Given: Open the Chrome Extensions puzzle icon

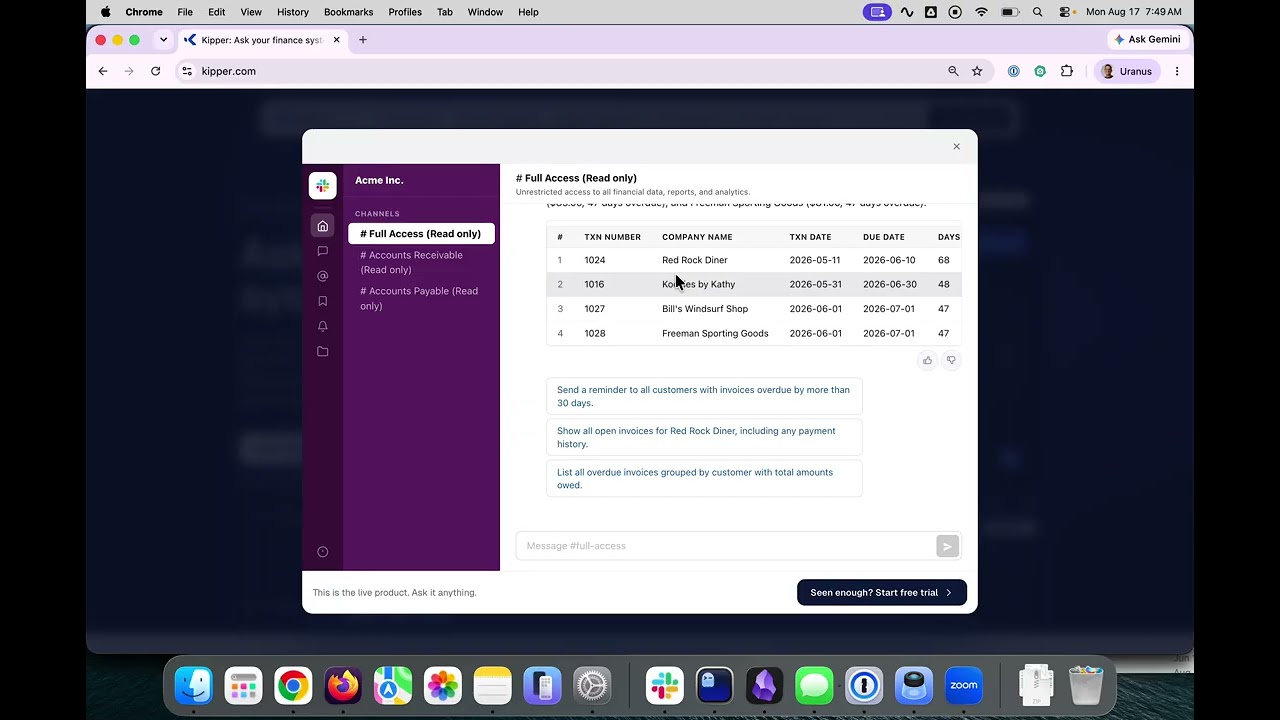Looking at the screenshot, I should 1067,71.
